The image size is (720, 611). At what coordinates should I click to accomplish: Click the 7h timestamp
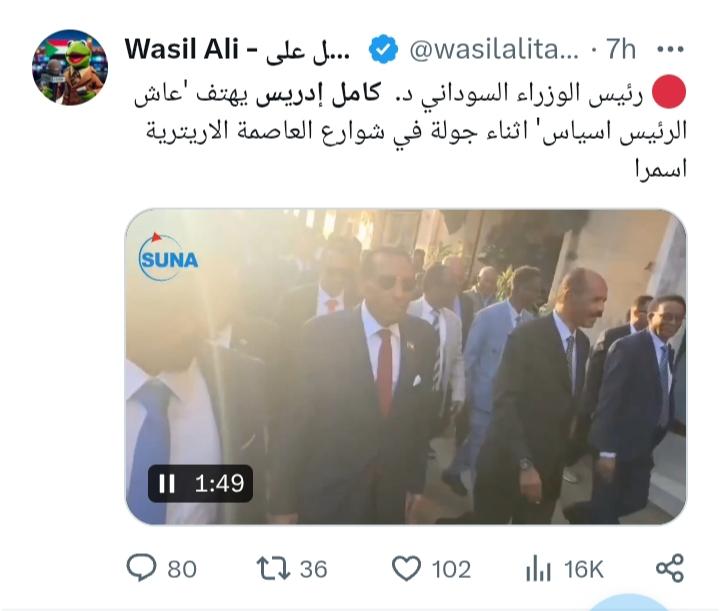click(621, 49)
